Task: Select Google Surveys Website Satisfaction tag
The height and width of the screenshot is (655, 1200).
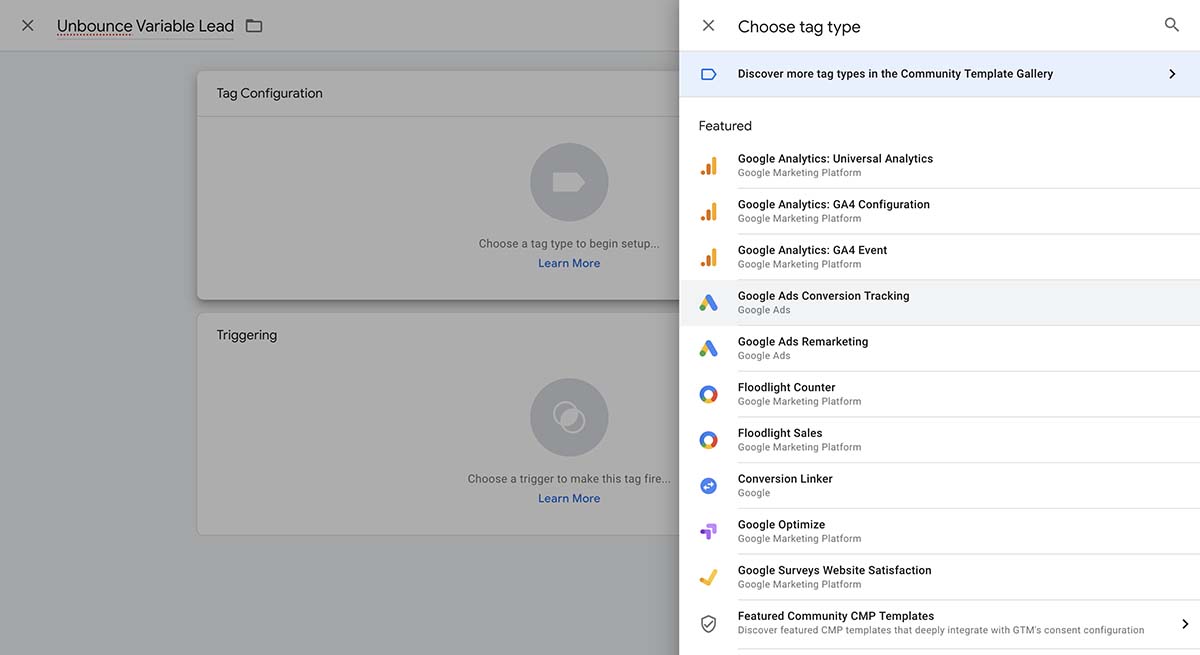Action: coord(940,578)
